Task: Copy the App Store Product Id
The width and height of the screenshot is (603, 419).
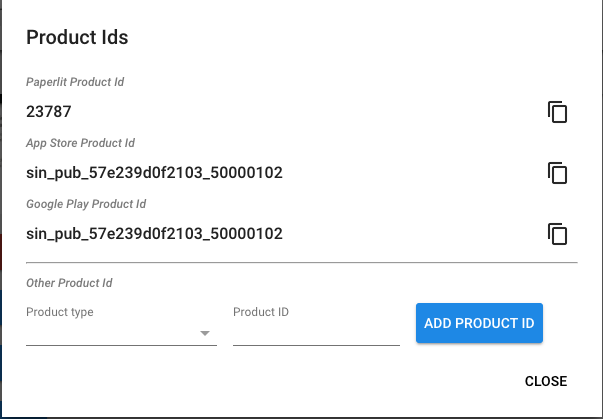Action: [x=558, y=173]
